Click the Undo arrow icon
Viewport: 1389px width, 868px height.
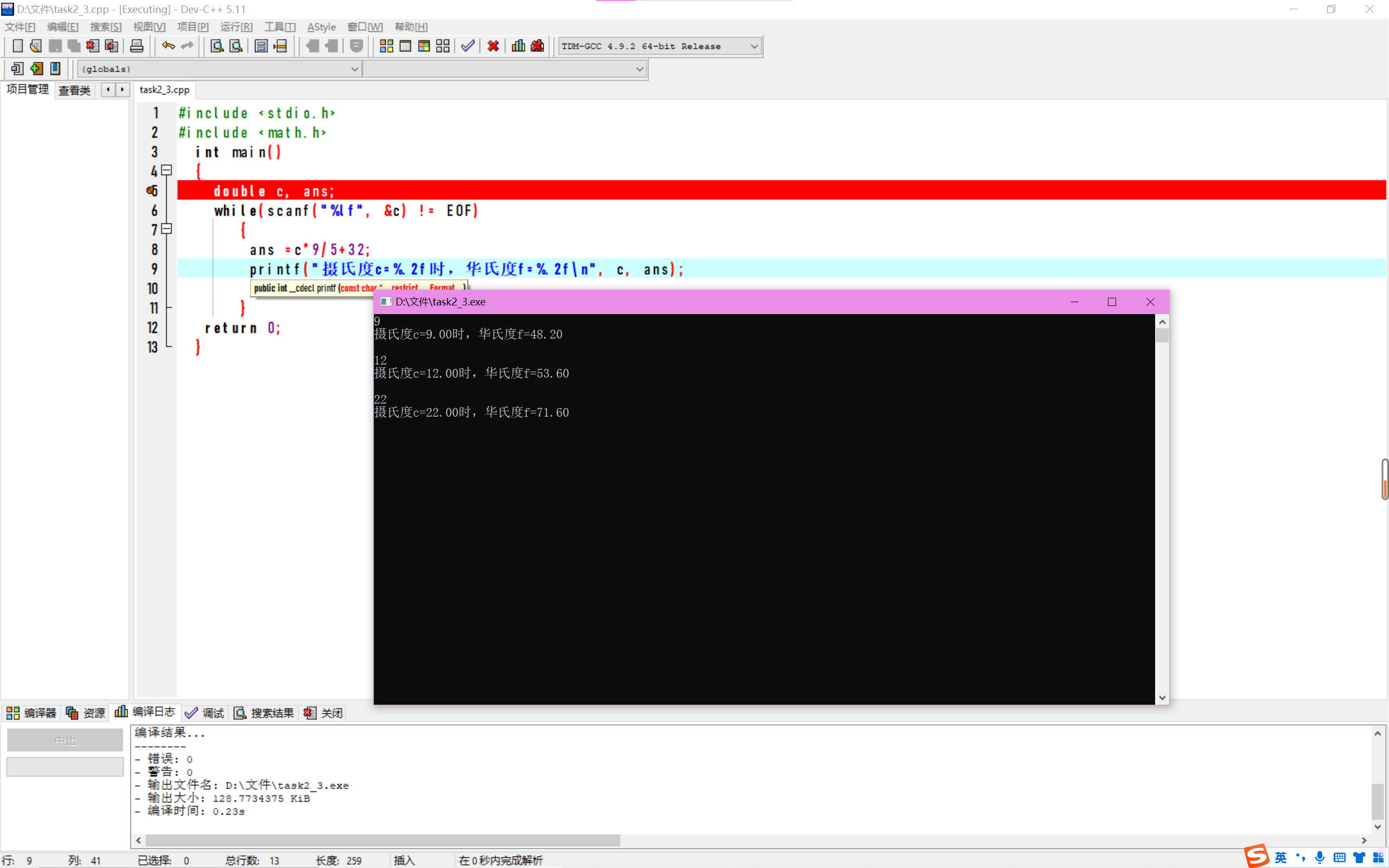pos(168,46)
